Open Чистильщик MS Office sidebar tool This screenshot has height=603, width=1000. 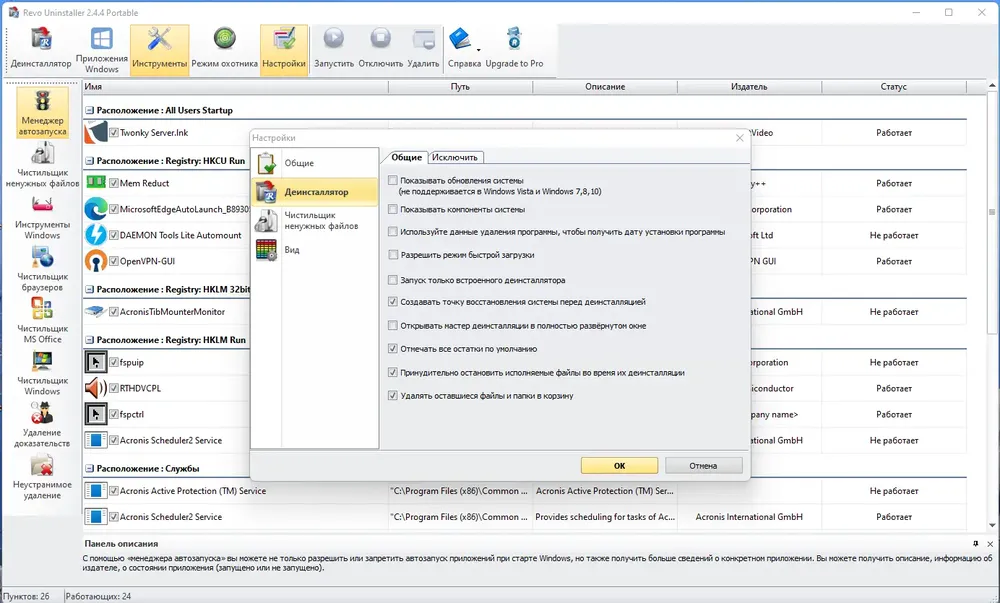tap(42, 321)
